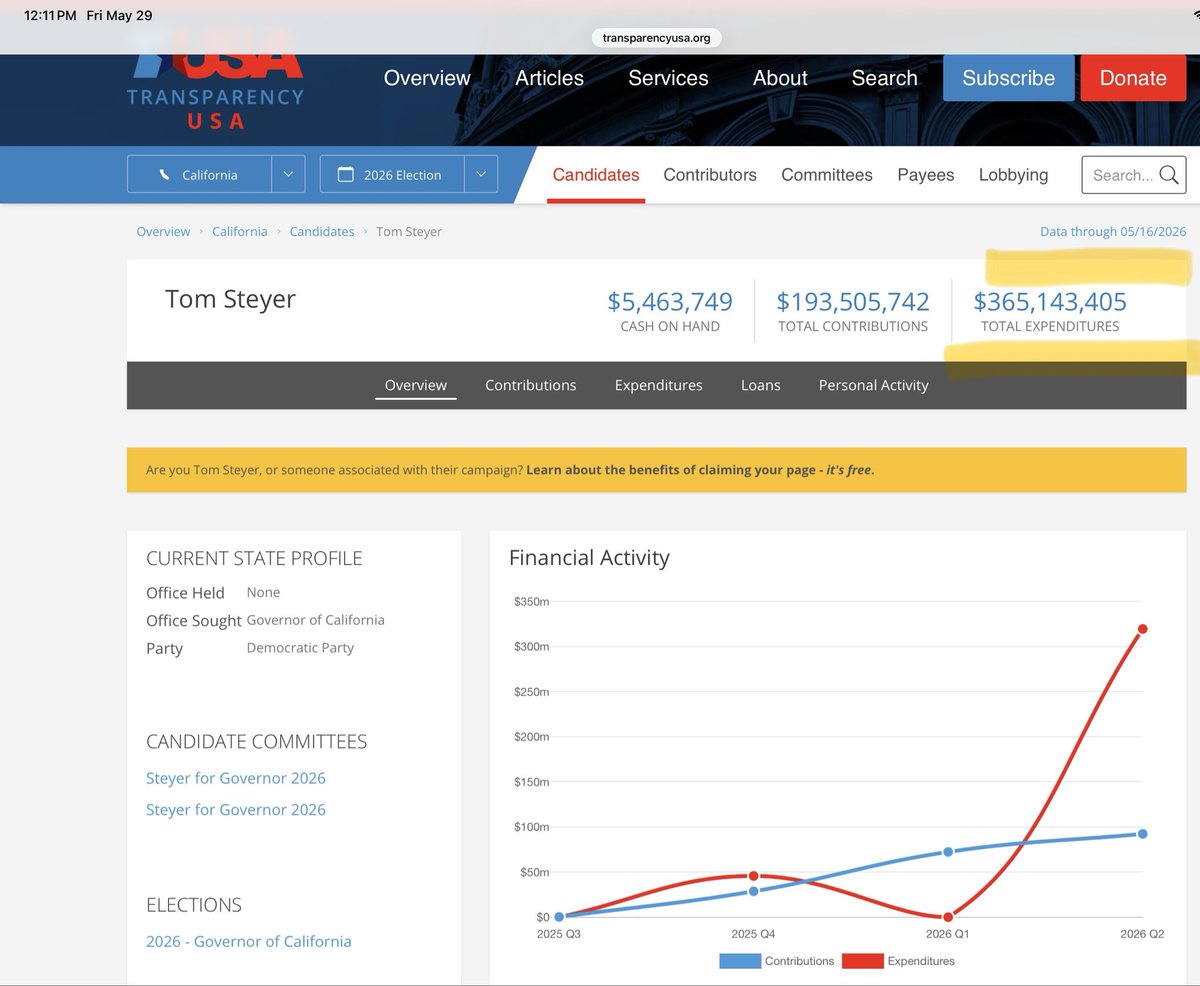Viewport: 1200px width, 986px height.
Task: Open the Overview navigation menu
Action: click(x=427, y=78)
